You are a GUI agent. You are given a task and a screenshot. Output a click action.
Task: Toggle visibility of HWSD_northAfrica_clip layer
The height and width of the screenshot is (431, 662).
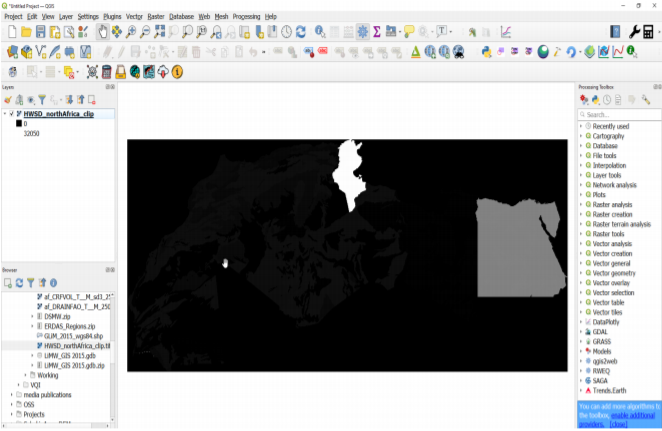click(x=12, y=114)
